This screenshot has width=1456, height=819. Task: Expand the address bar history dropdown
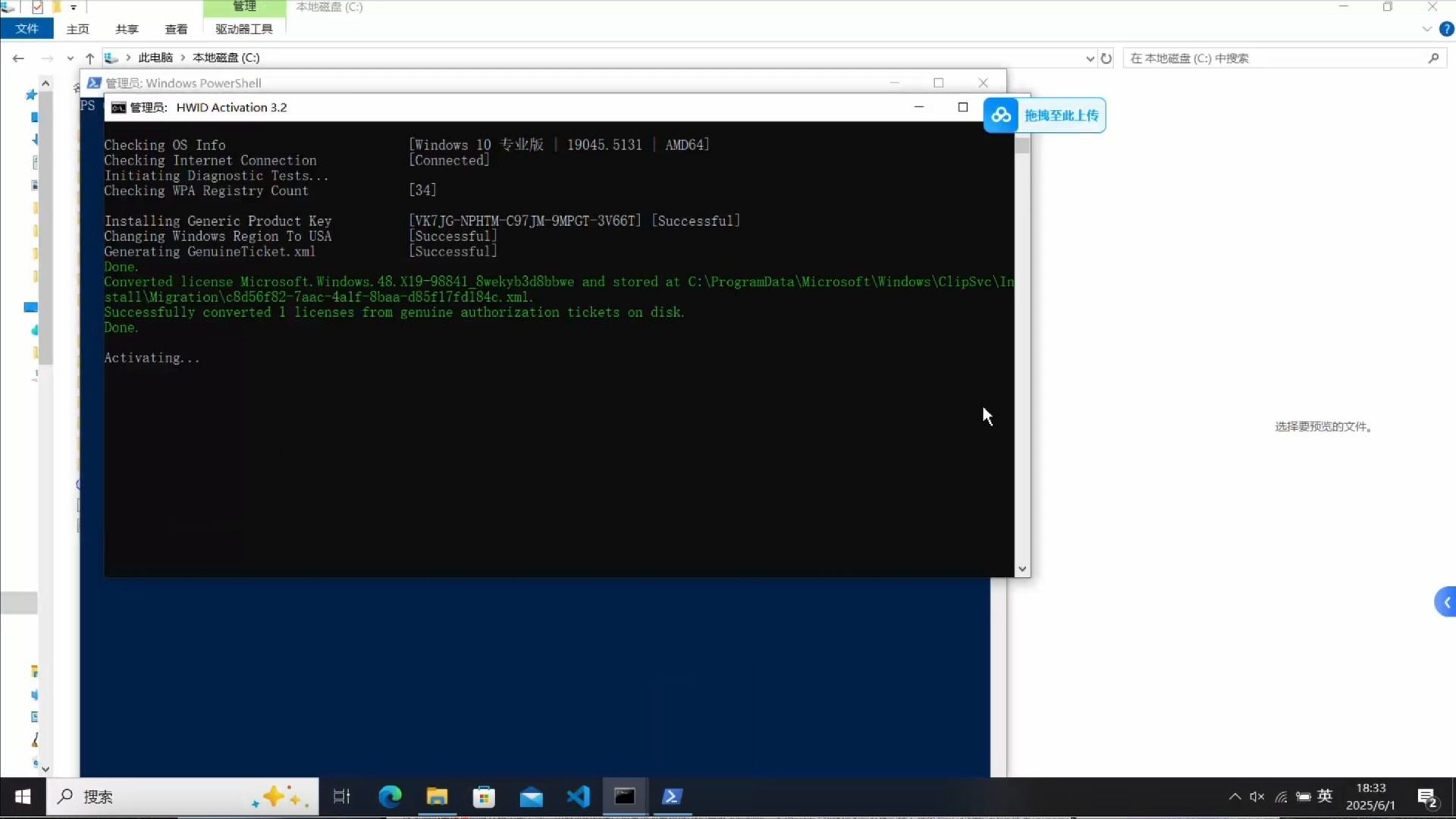coord(1090,58)
